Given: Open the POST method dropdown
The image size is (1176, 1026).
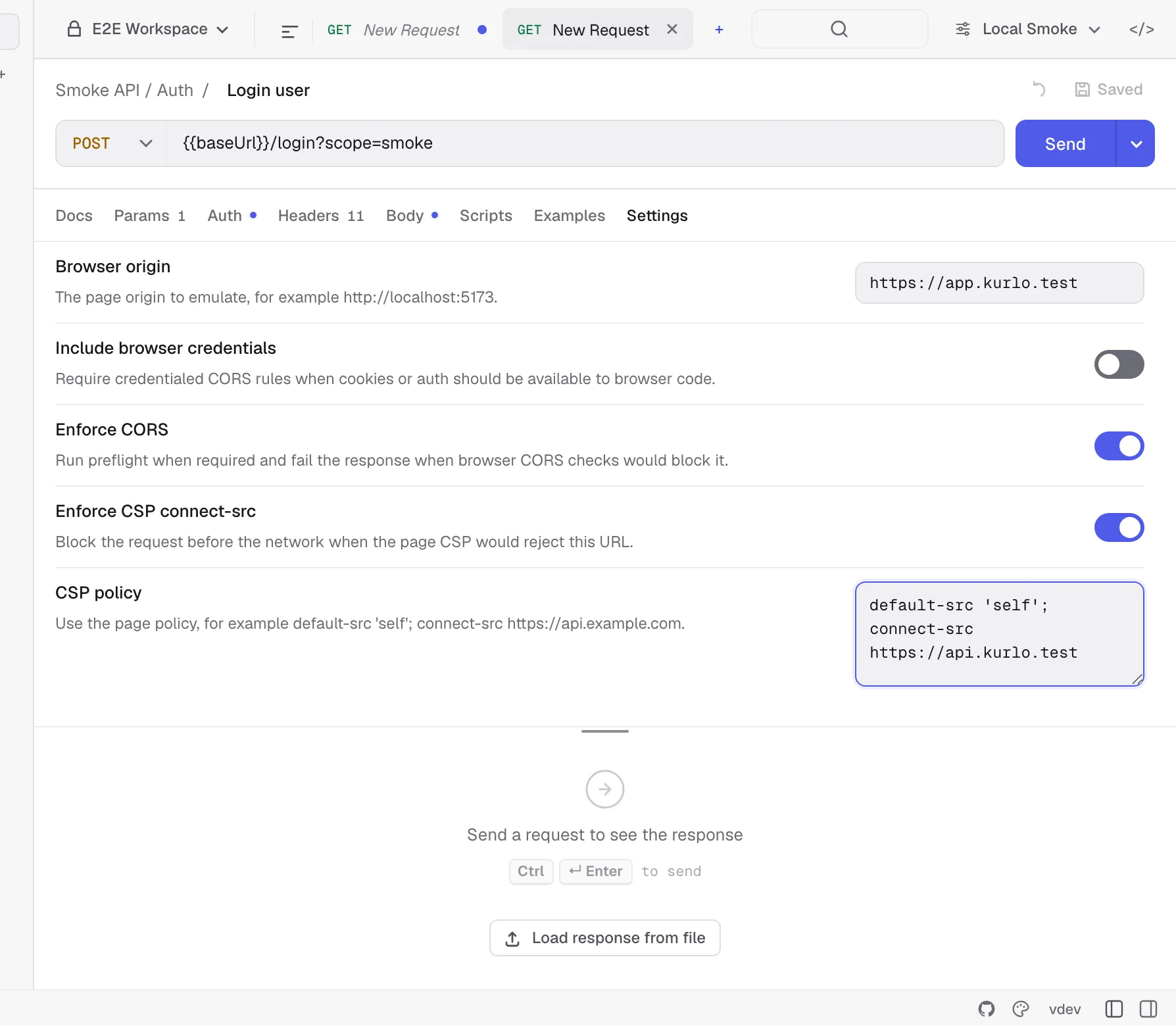Looking at the screenshot, I should pos(111,143).
